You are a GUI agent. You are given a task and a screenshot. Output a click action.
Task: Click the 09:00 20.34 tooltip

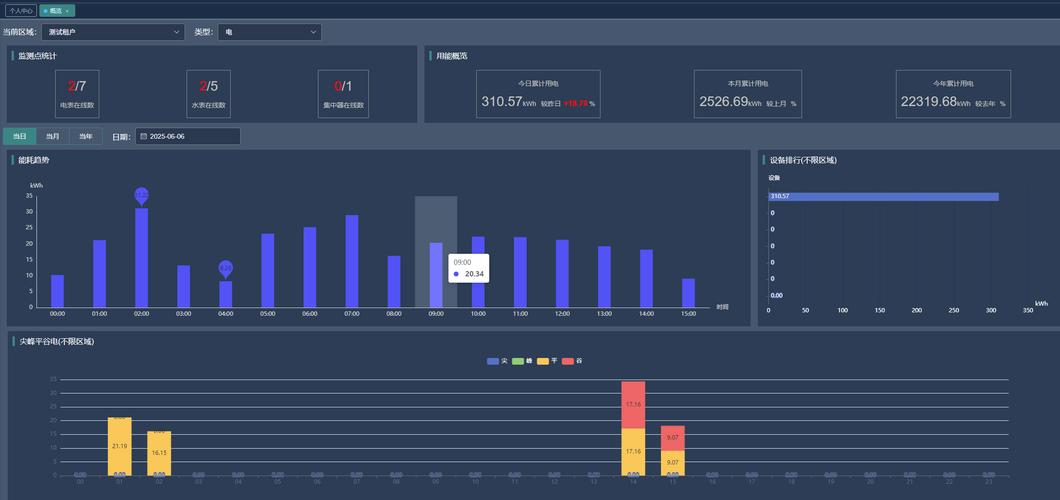tap(469, 268)
